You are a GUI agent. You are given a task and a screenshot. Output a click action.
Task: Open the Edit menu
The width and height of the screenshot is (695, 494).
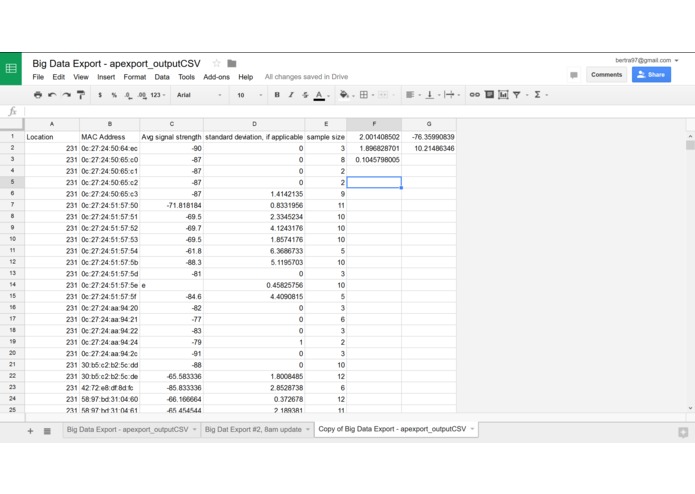pyautogui.click(x=59, y=77)
